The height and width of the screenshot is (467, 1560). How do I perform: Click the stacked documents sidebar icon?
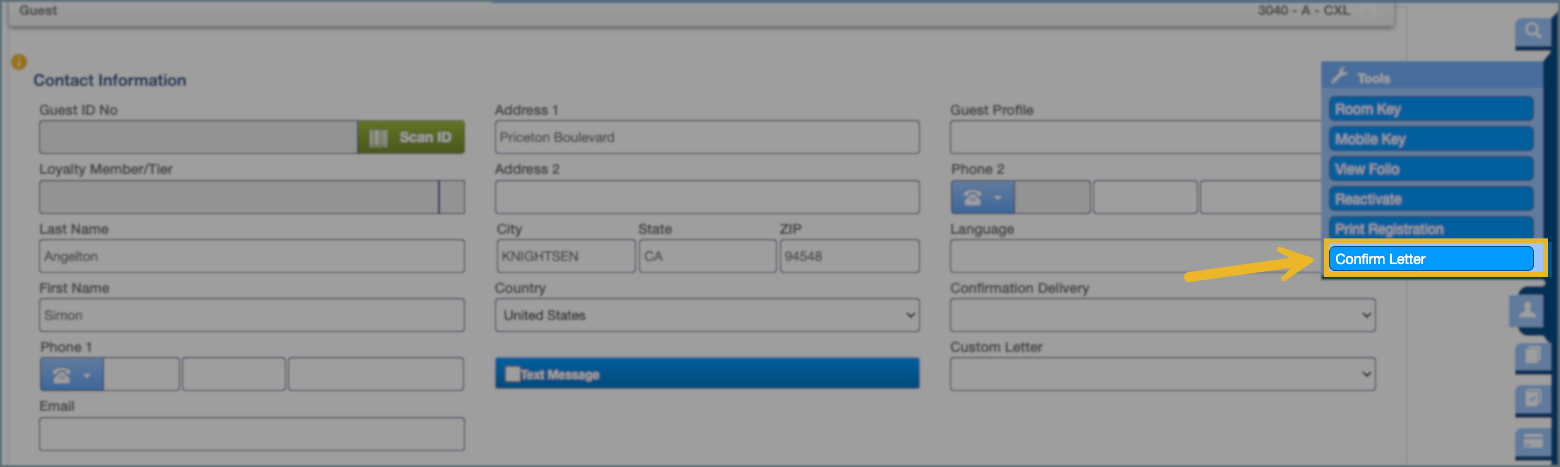click(1530, 356)
